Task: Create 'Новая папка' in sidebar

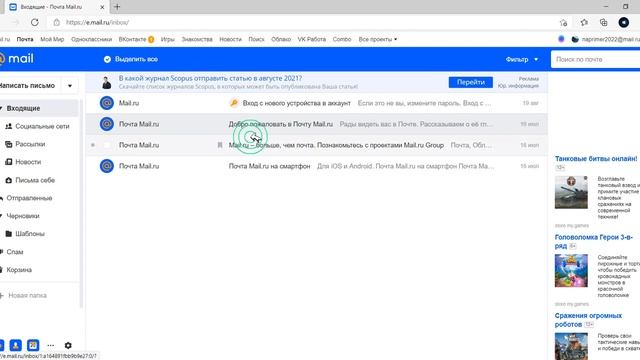Action: pyautogui.click(x=27, y=295)
